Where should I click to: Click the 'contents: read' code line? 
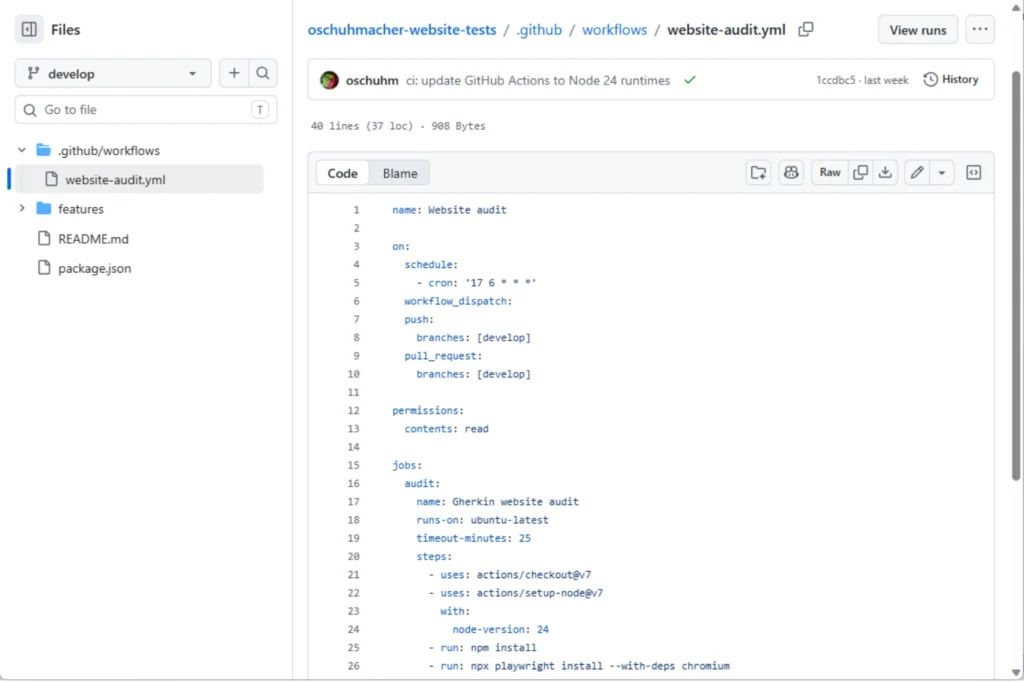(446, 429)
